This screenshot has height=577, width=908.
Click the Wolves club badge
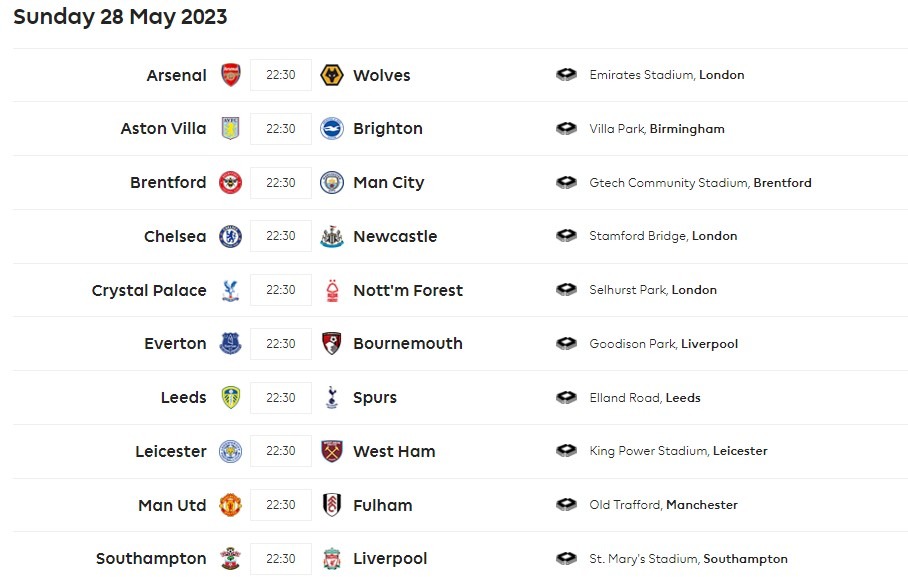point(331,75)
